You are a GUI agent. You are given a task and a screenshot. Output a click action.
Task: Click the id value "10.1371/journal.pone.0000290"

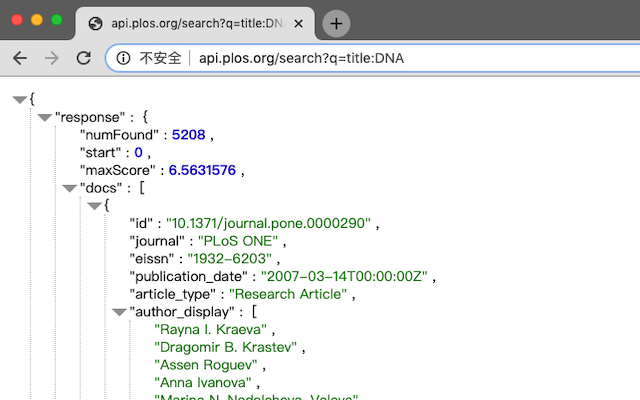tap(268, 223)
